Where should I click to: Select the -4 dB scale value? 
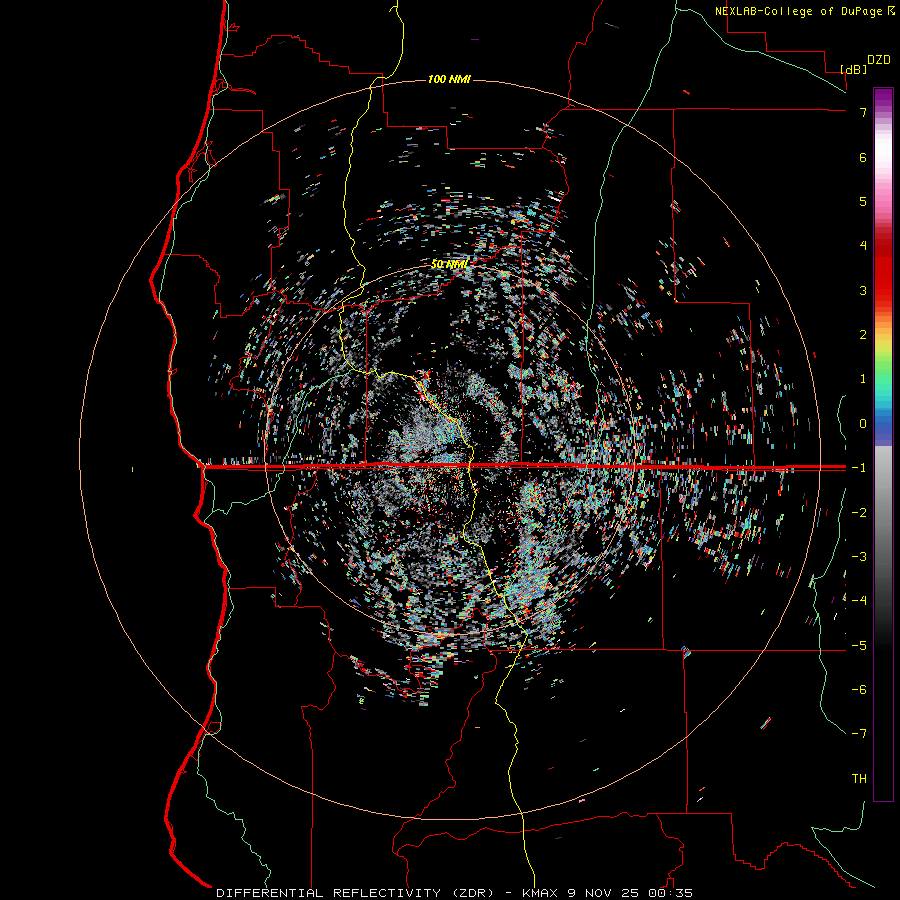pos(859,600)
